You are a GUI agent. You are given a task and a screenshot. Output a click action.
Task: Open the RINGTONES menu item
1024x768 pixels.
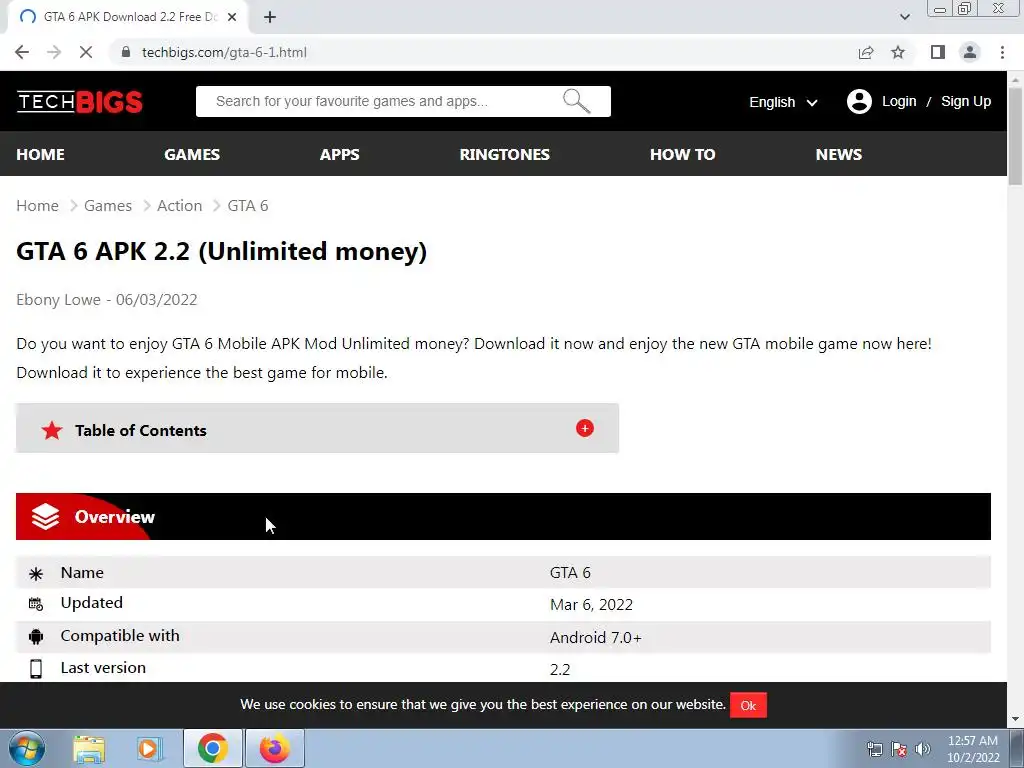504,154
